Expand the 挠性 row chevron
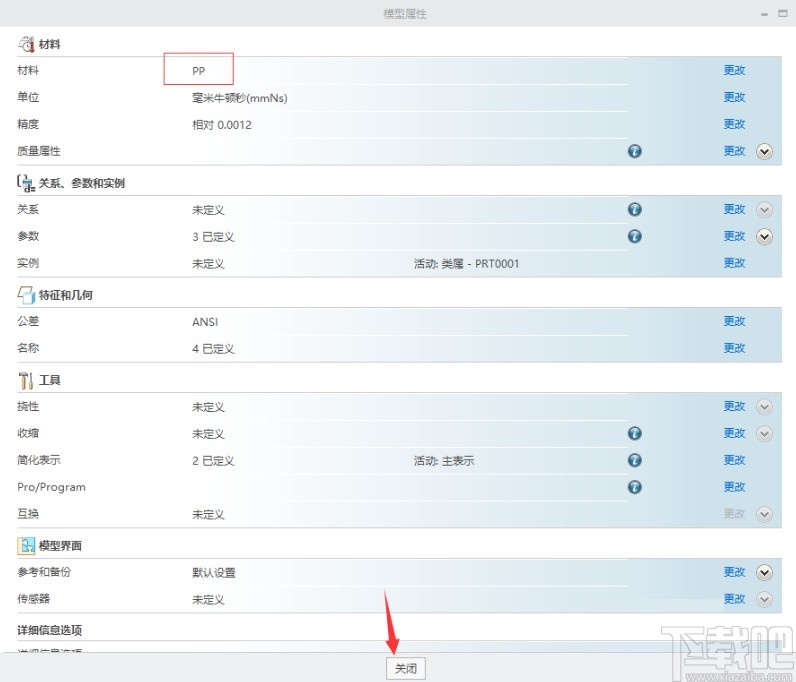Viewport: 796px width, 682px height. (x=765, y=407)
